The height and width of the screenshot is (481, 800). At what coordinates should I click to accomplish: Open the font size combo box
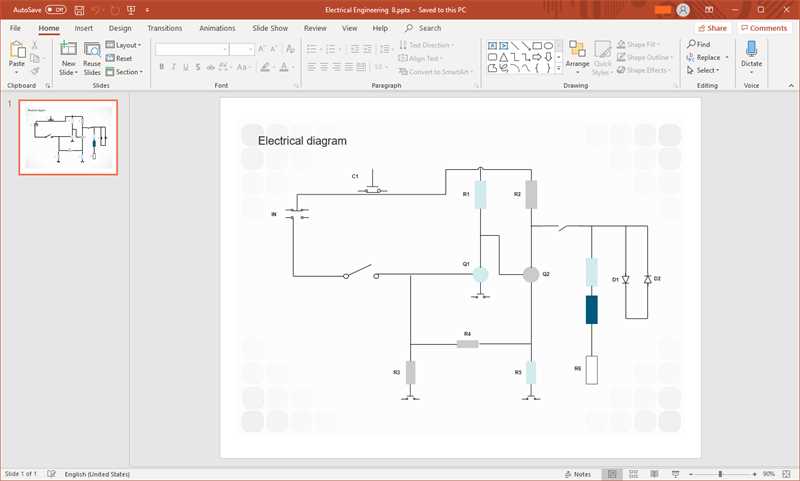click(x=241, y=49)
